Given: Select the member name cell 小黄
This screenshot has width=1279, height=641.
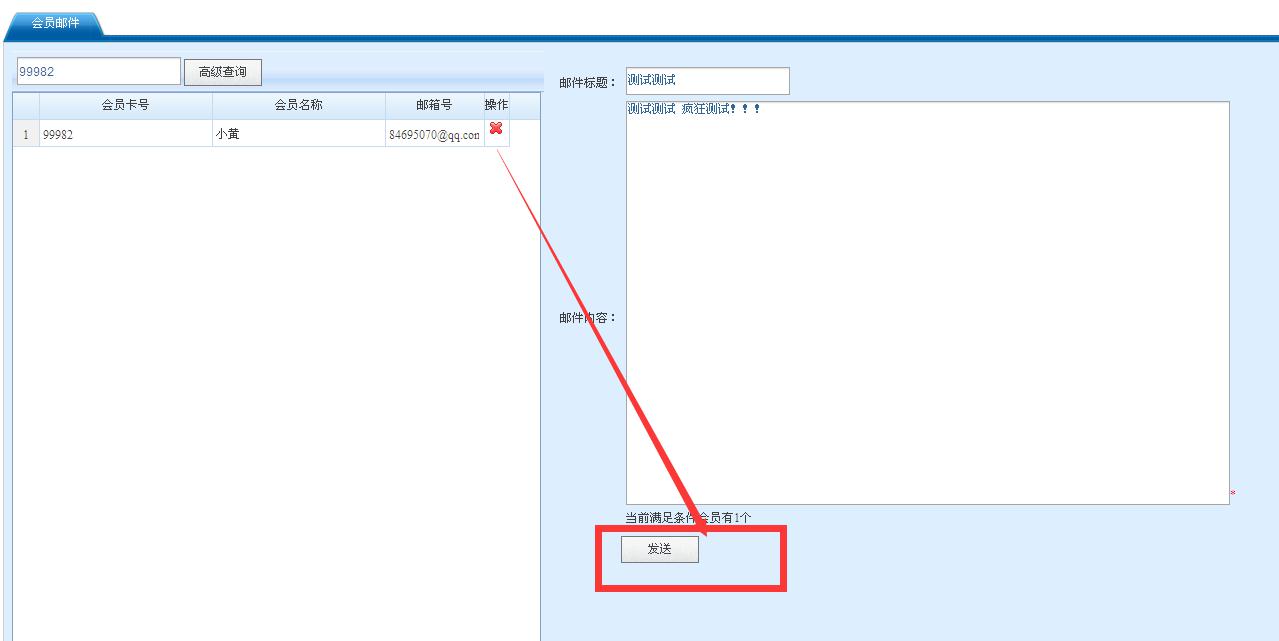Looking at the screenshot, I should 298,134.
